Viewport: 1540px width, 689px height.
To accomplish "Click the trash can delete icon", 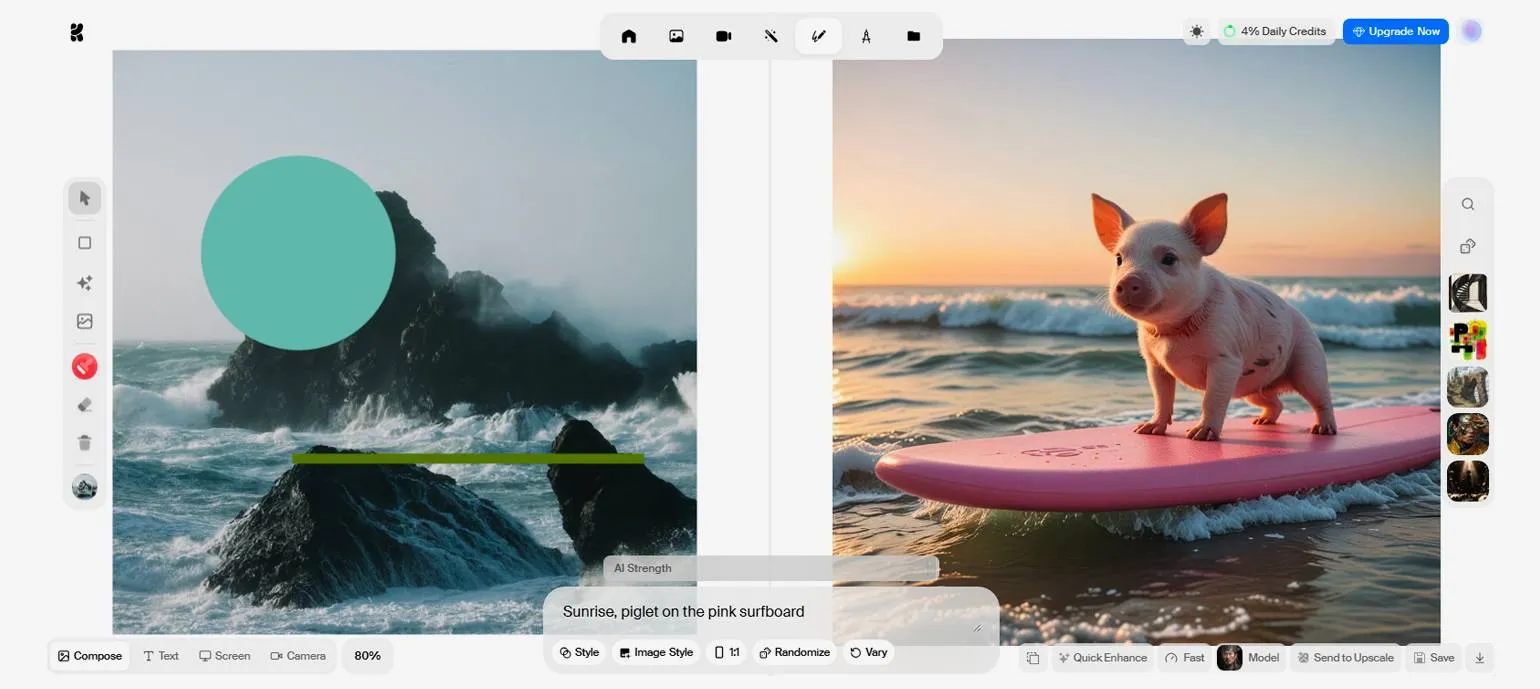I will point(85,442).
